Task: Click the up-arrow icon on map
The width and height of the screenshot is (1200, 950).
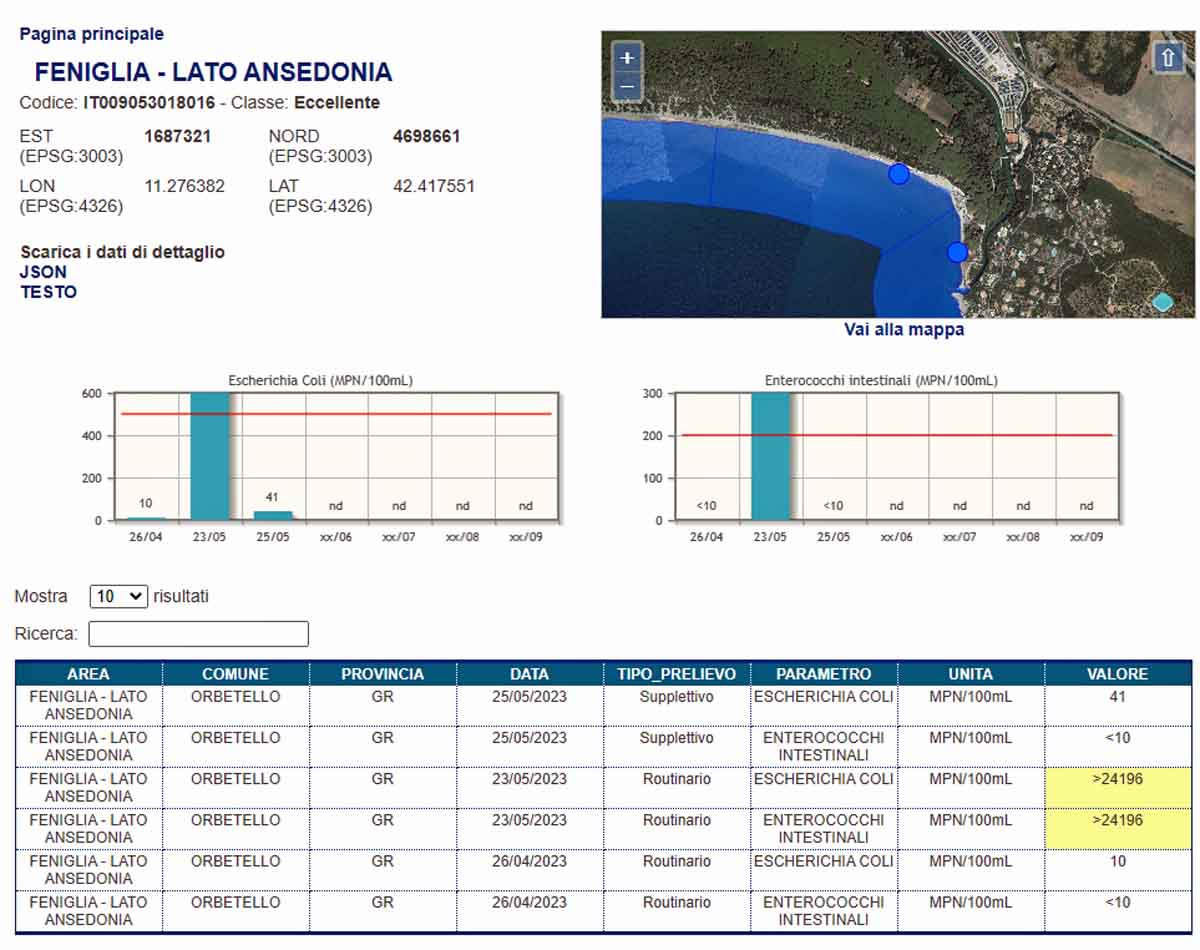Action: (1167, 57)
